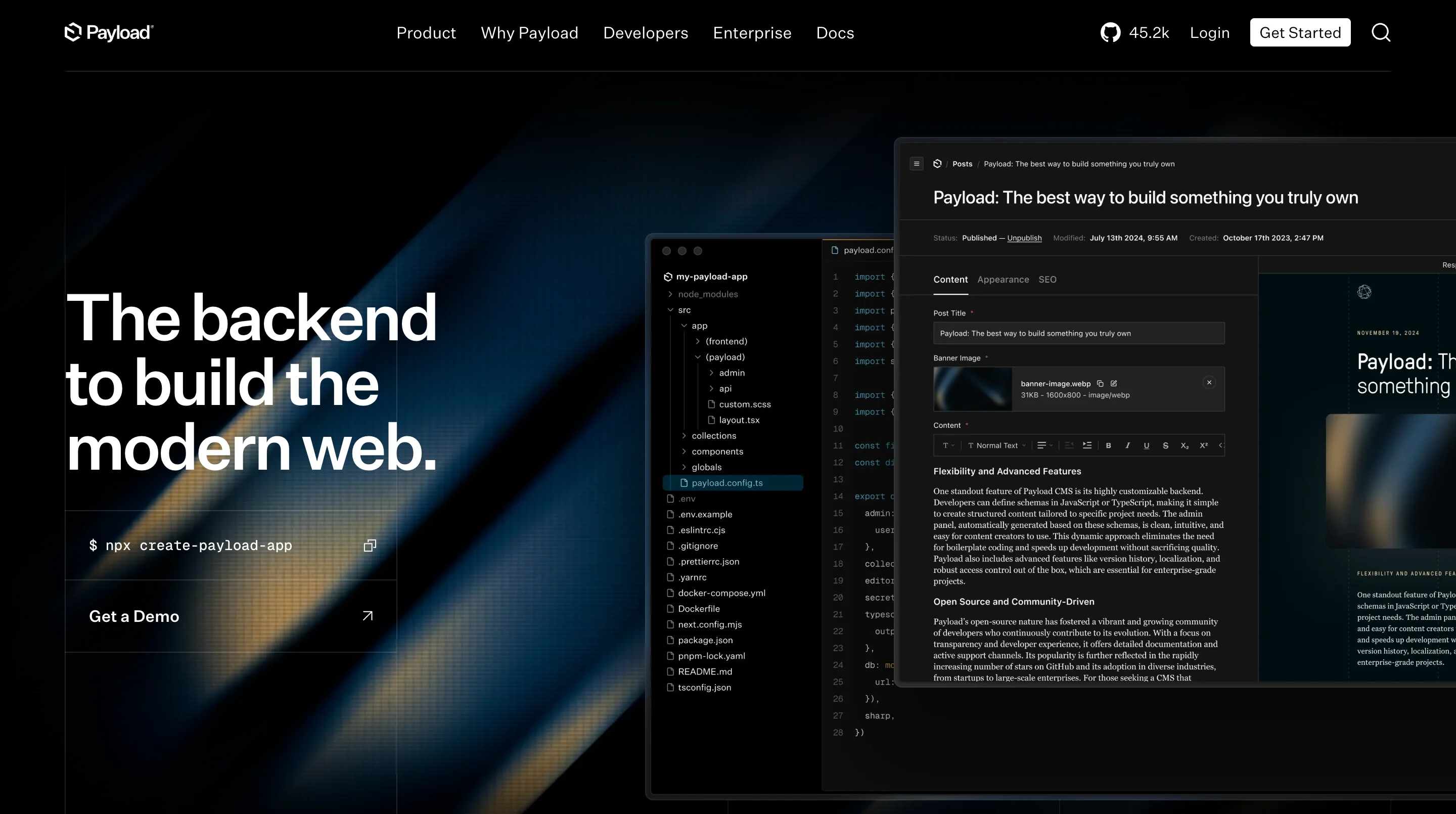Screen dimensions: 1456x814
Task: Toggle the admin panel hamburger menu
Action: [916, 164]
